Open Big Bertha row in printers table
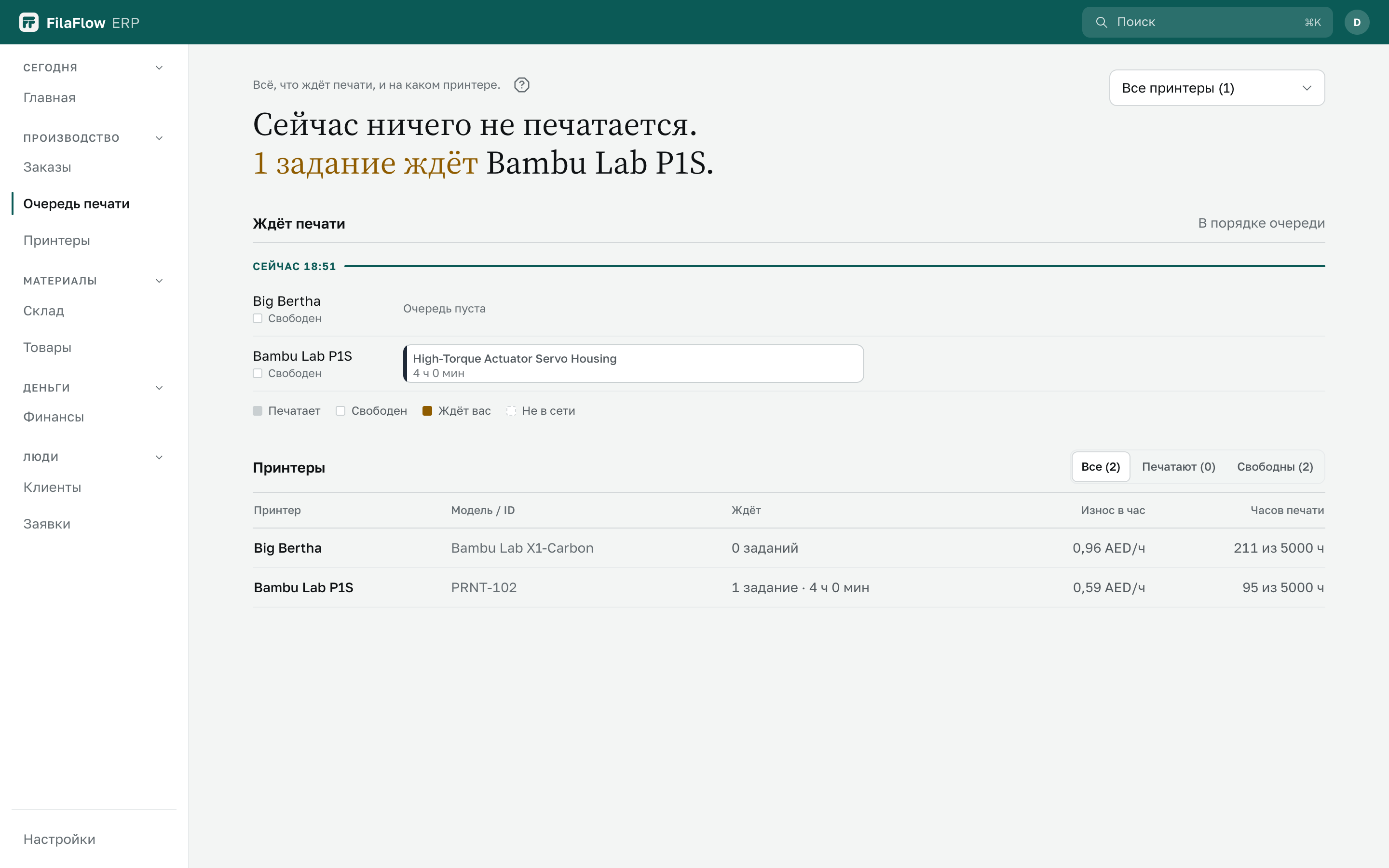This screenshot has width=1389, height=868. click(789, 548)
